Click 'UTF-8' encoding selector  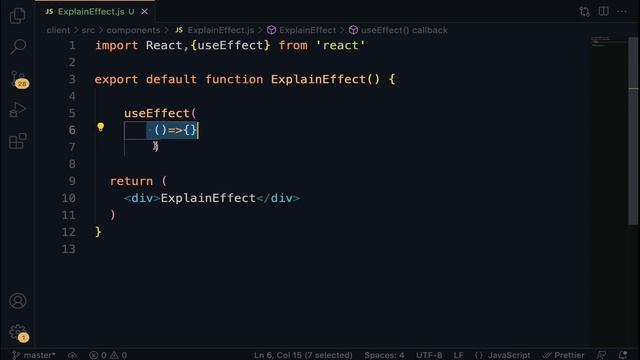[429, 355]
